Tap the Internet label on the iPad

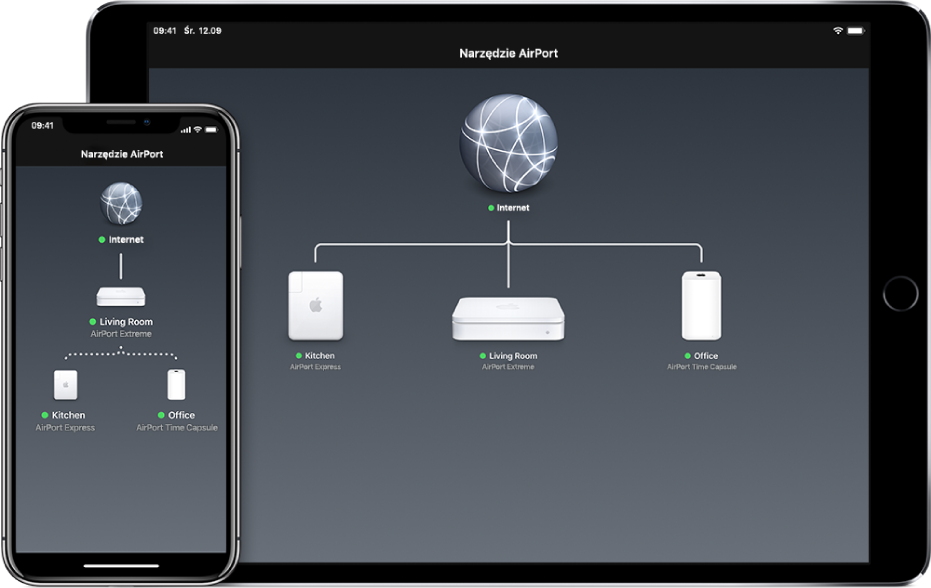tap(512, 208)
